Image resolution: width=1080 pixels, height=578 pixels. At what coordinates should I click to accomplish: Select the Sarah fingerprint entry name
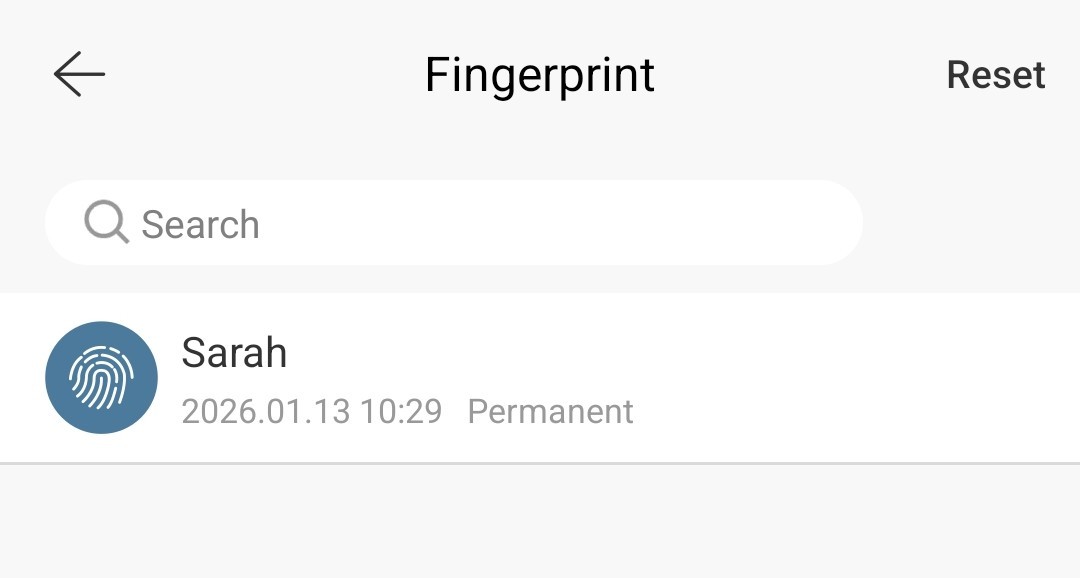(x=234, y=353)
